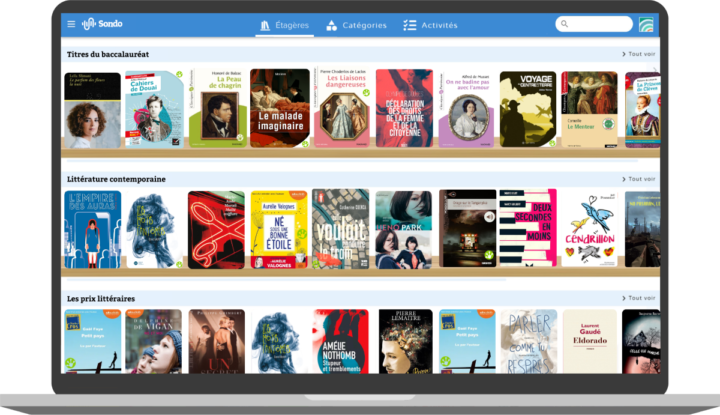Open Voyage au centre de la terre

[x=528, y=109]
